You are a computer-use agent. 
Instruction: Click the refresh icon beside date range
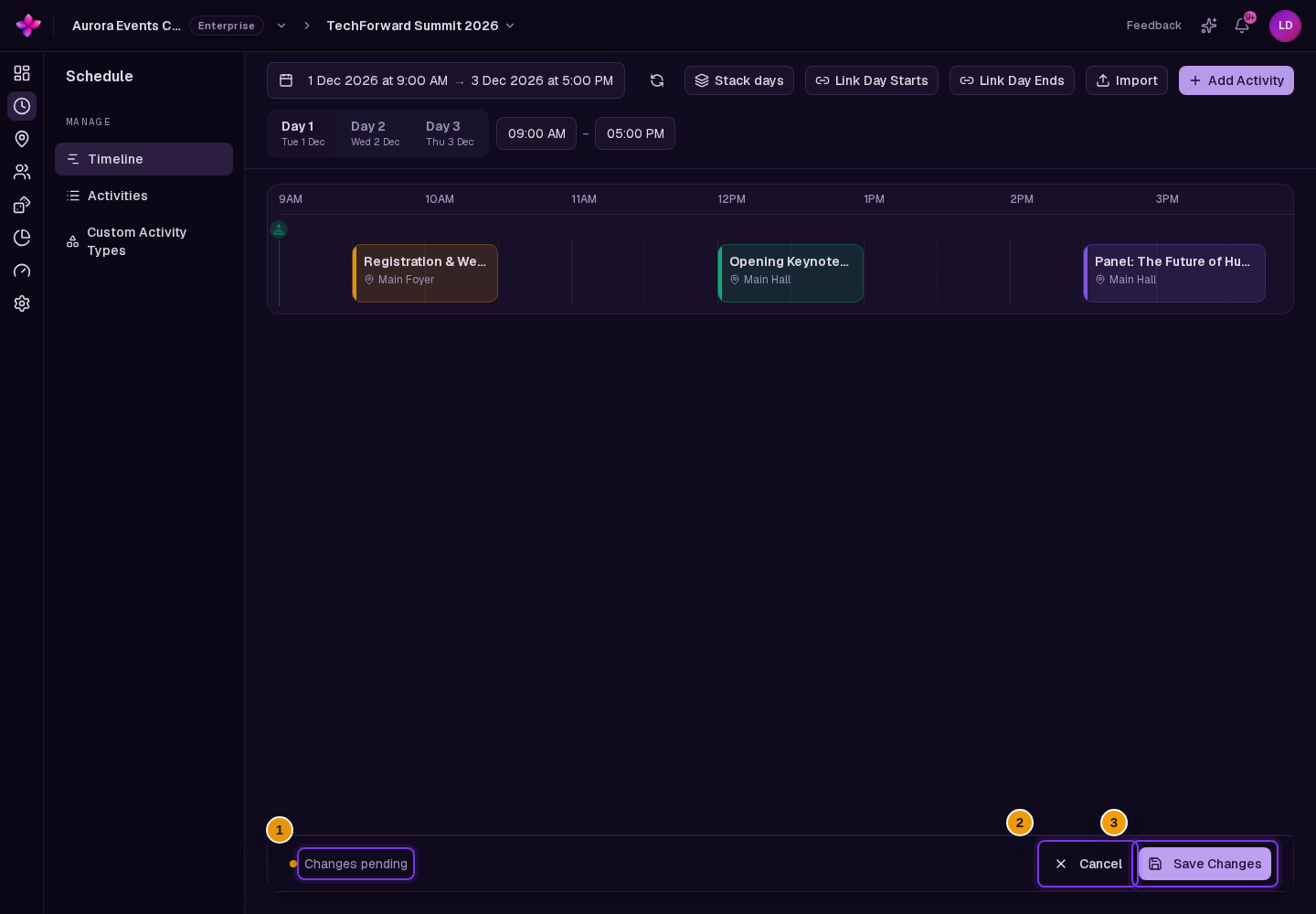point(657,80)
